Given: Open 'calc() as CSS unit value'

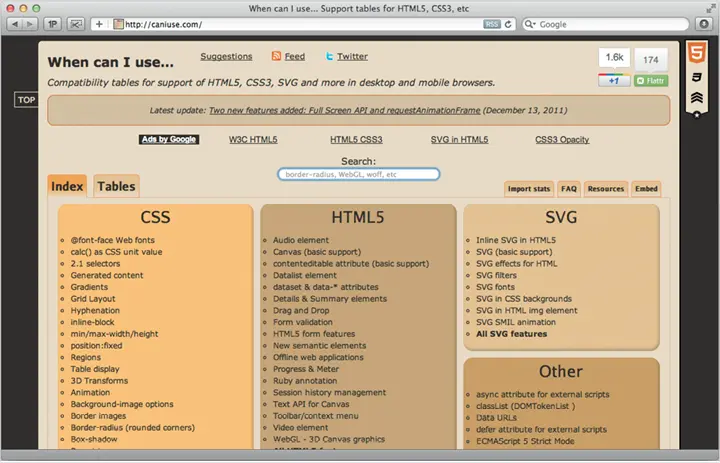Looking at the screenshot, I should pyautogui.click(x=116, y=252).
